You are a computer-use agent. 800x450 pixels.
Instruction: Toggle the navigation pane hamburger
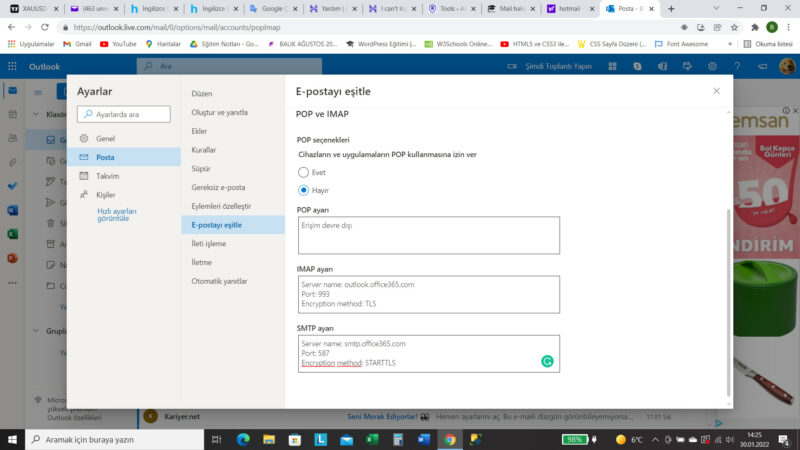tap(38, 92)
